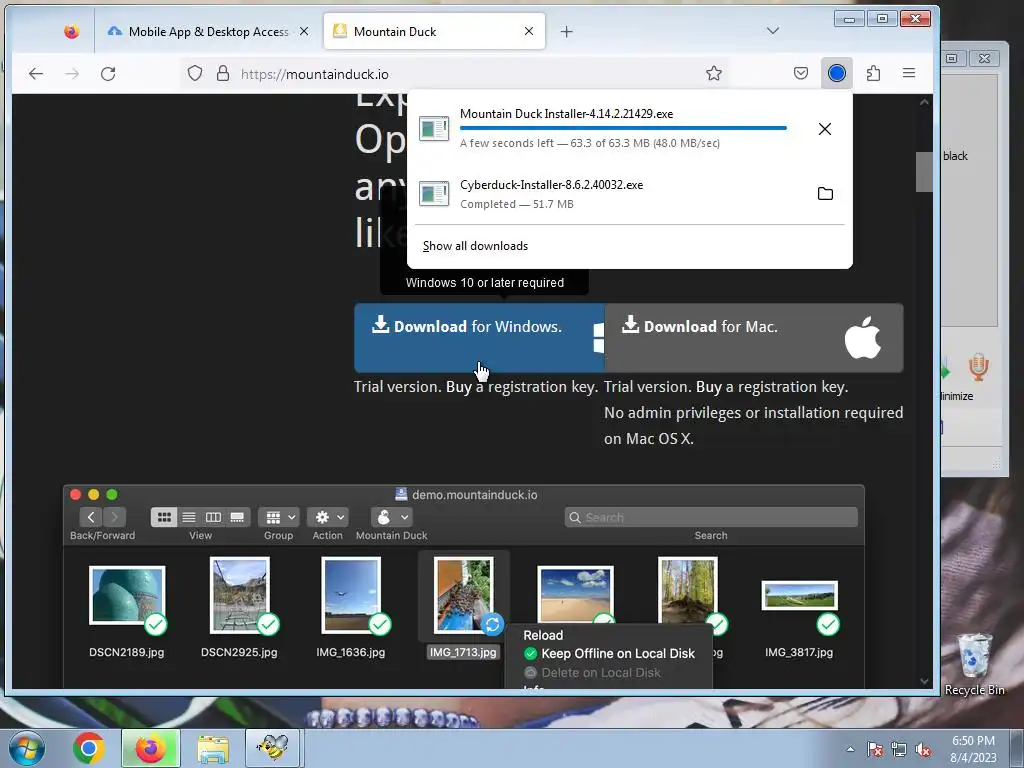Click the Firefox back arrow button
The width and height of the screenshot is (1024, 768).
(x=36, y=74)
